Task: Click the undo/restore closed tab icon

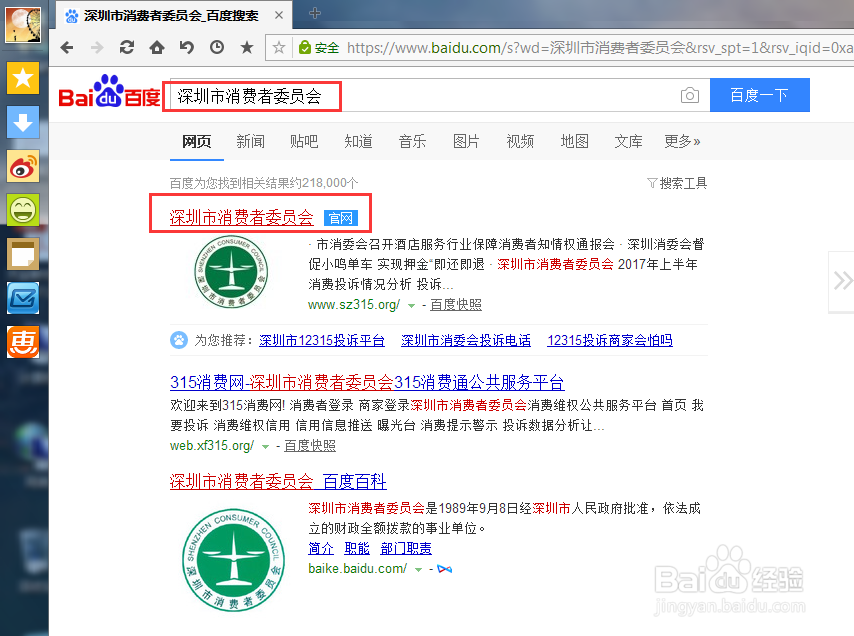Action: [187, 47]
